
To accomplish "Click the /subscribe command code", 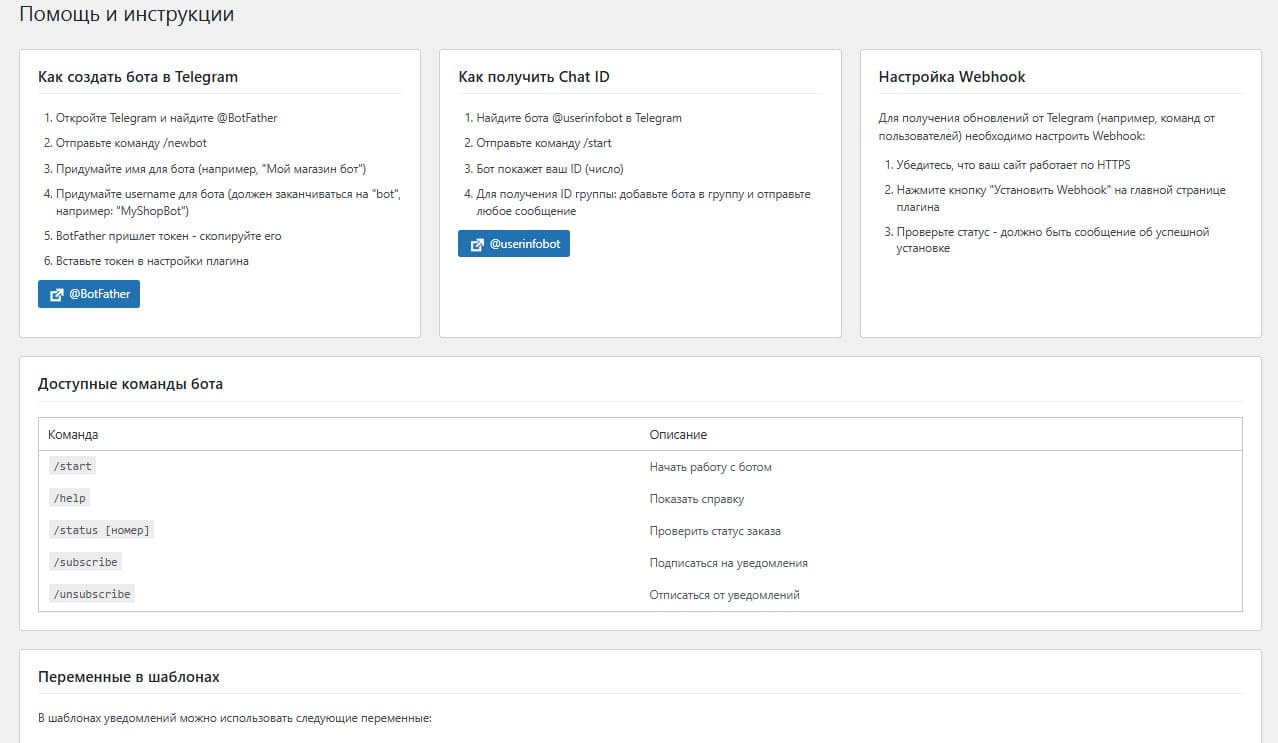I will click(x=85, y=562).
